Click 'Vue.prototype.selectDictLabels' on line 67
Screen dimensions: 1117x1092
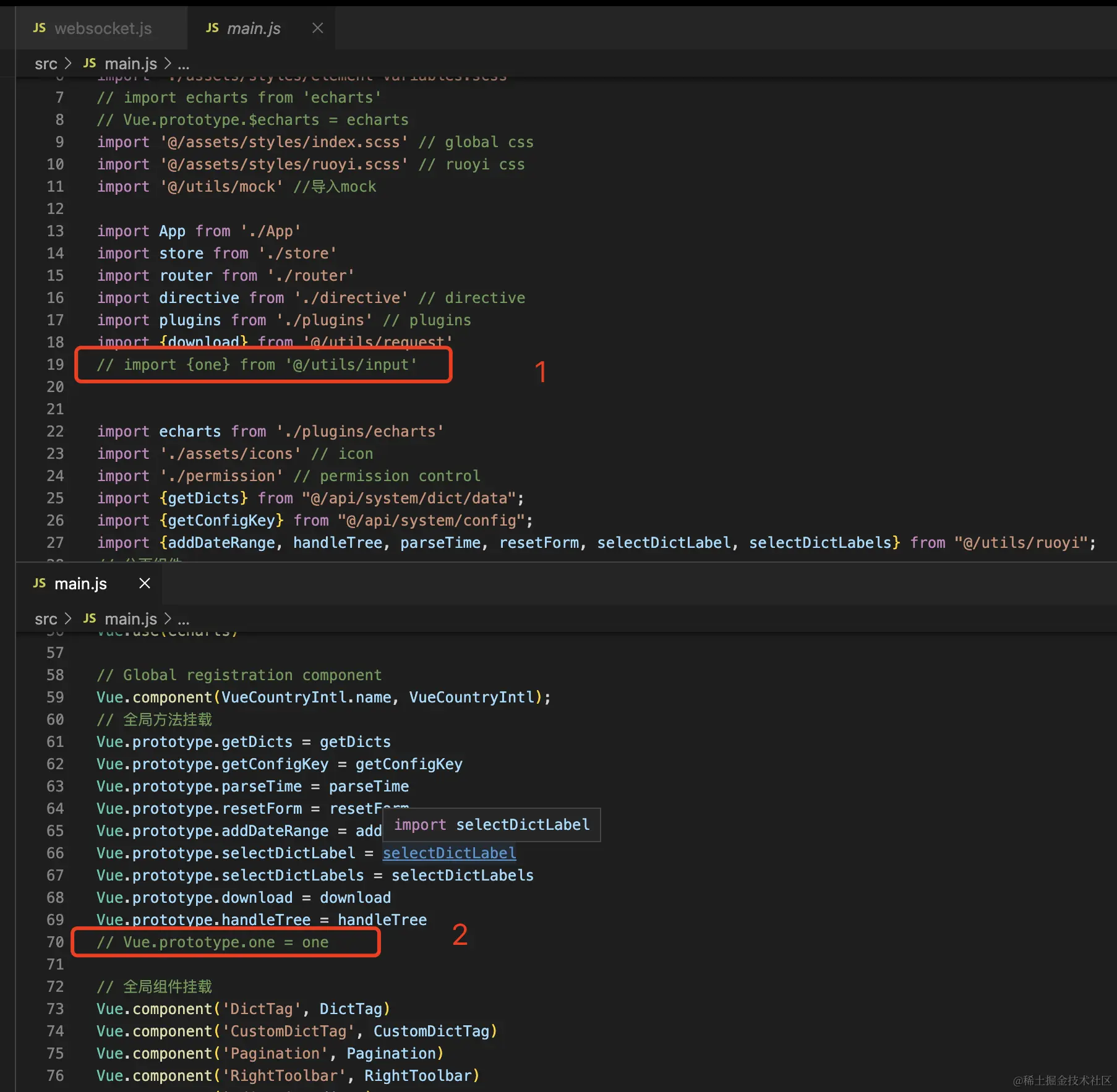(230, 876)
